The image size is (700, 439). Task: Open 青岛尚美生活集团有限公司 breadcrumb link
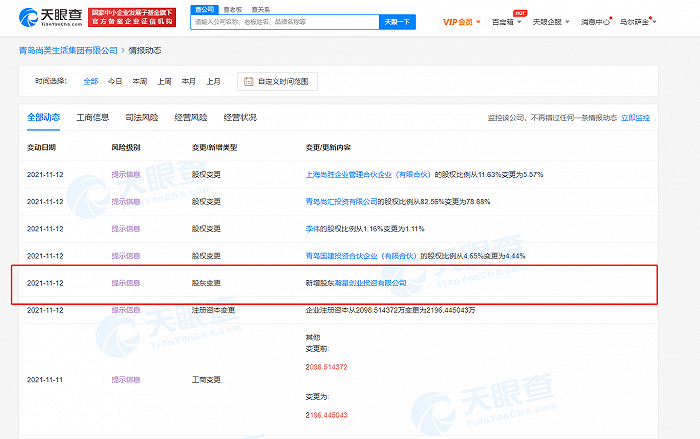point(65,50)
